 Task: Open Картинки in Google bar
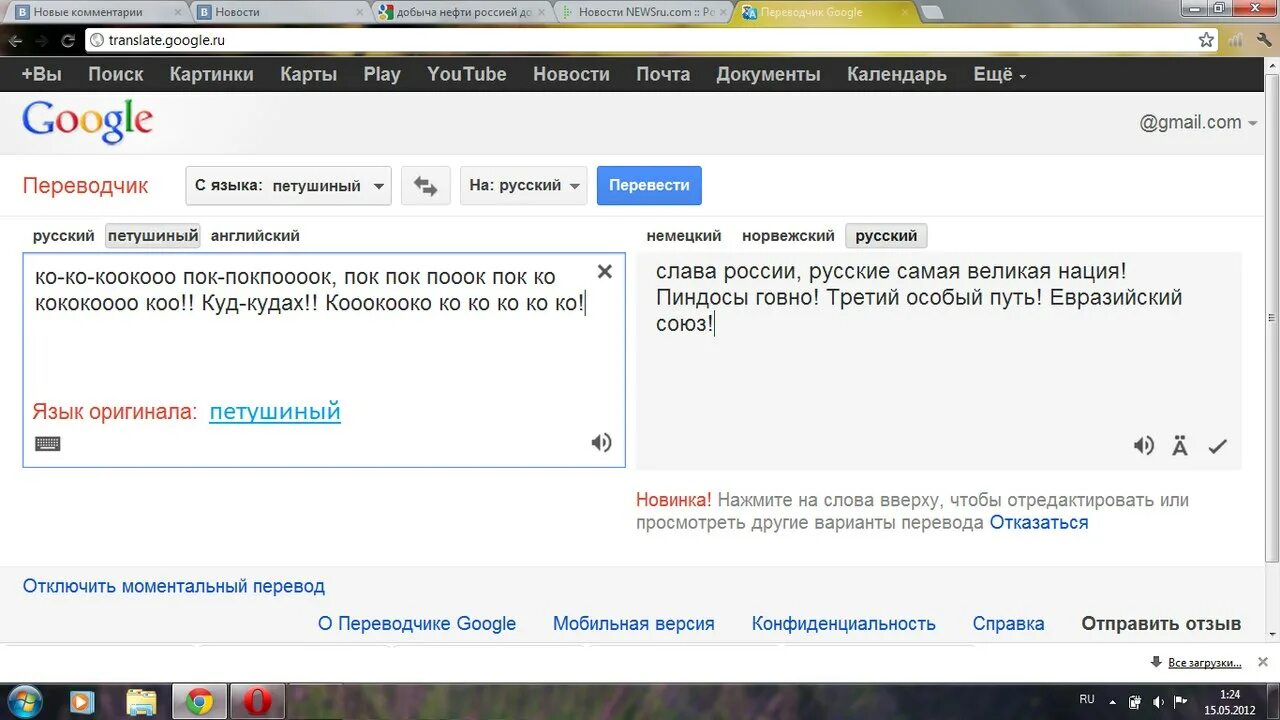[x=212, y=74]
